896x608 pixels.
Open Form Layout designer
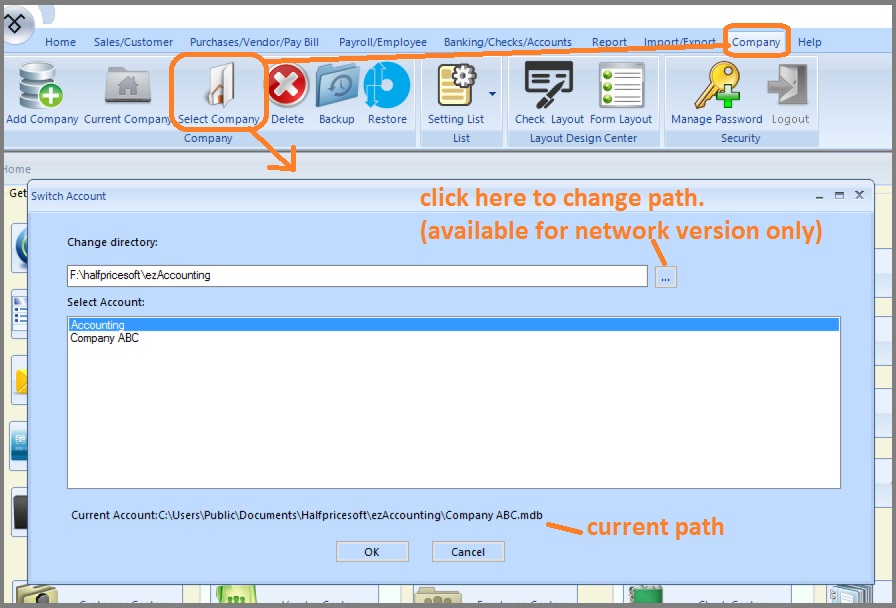(x=621, y=88)
